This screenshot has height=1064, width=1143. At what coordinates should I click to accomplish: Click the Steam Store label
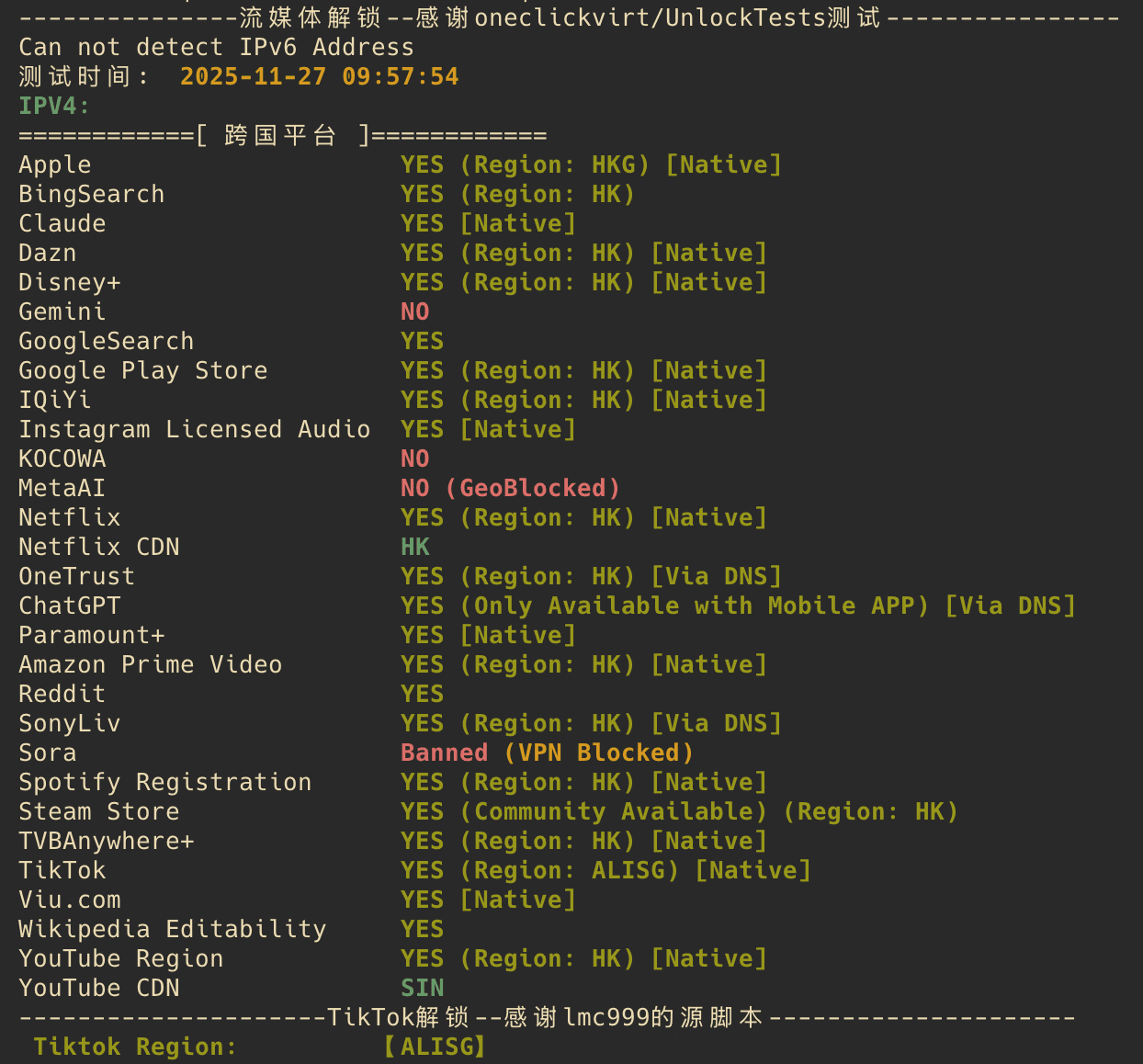click(99, 811)
